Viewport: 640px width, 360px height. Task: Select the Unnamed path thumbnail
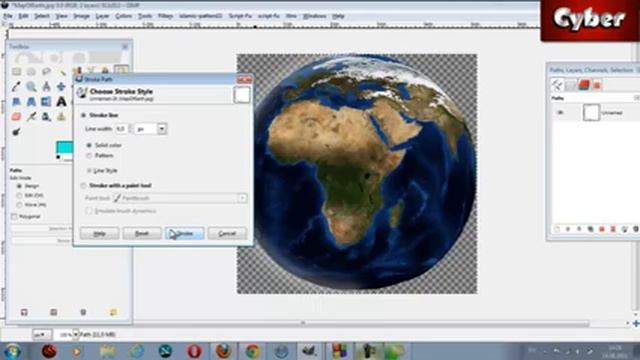coord(591,113)
